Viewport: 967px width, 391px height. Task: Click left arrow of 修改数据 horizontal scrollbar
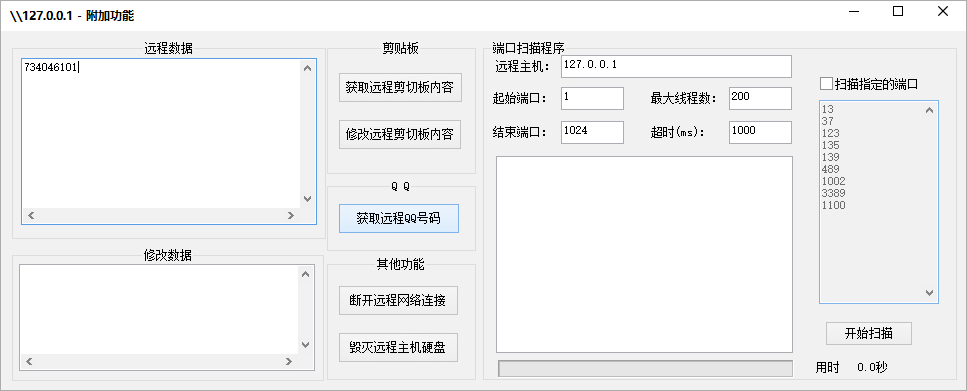(28, 361)
